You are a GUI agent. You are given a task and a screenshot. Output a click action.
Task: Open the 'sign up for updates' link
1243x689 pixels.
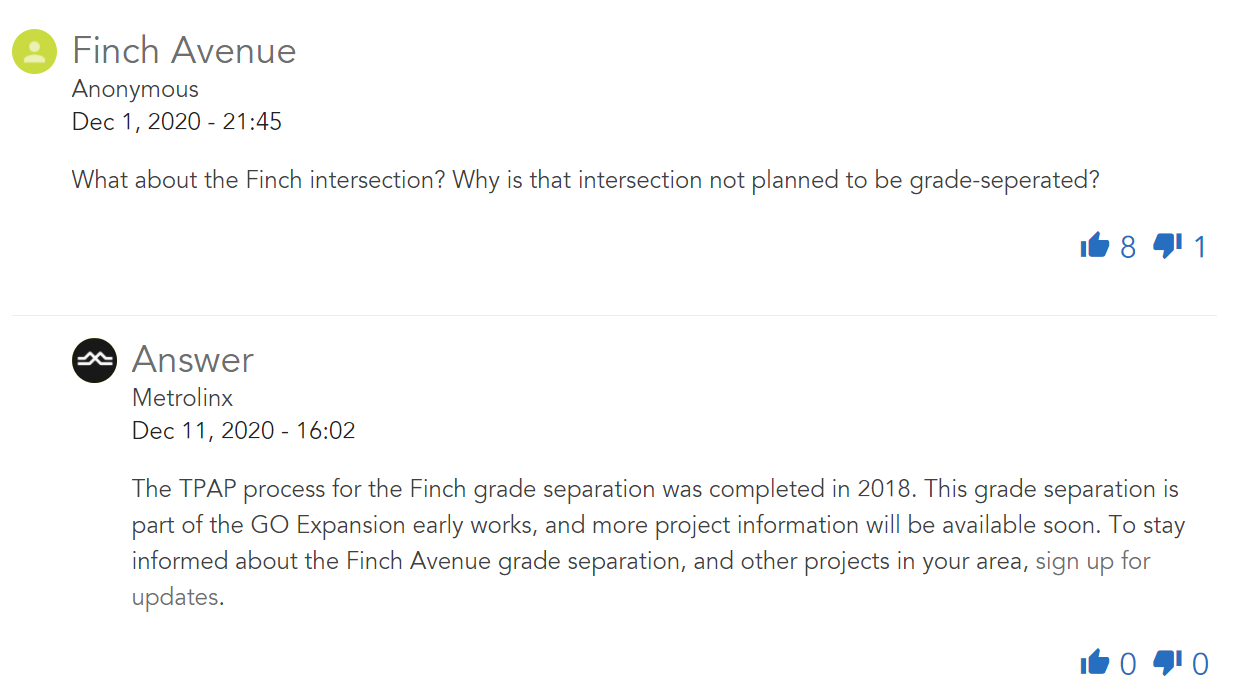(1092, 561)
